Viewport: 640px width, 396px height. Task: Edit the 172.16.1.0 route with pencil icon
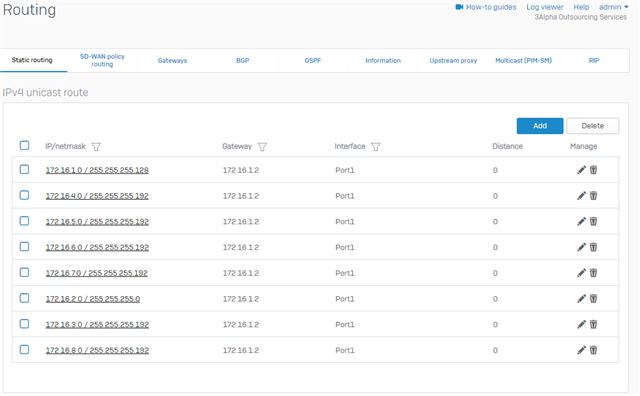pyautogui.click(x=581, y=170)
